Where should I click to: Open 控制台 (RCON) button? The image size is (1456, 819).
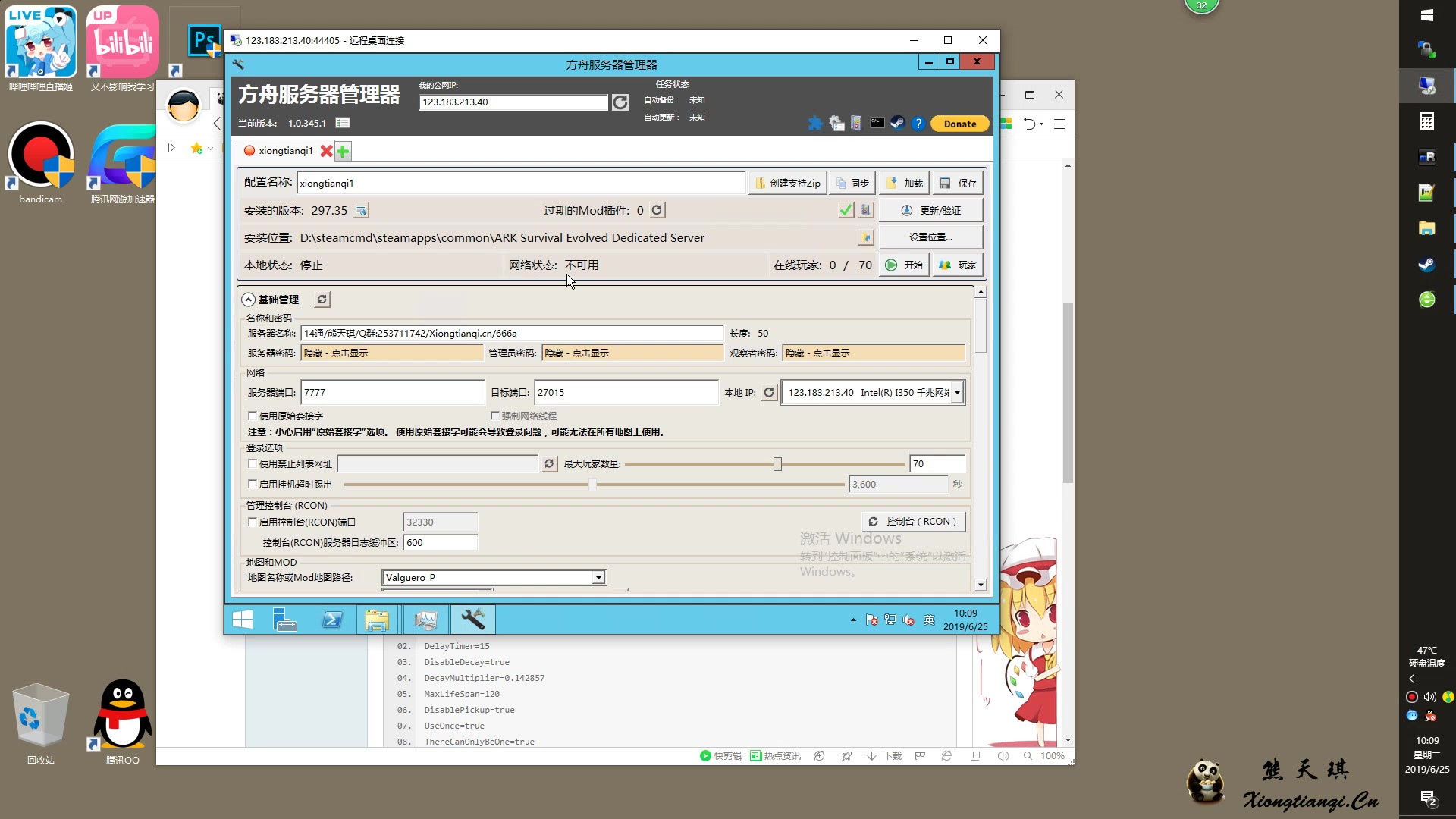913,522
